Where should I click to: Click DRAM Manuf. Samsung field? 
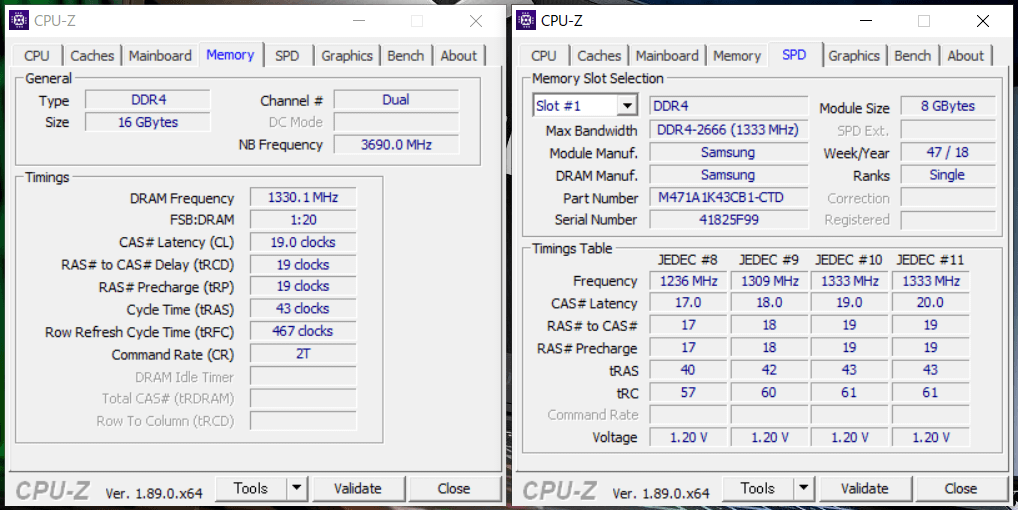[x=728, y=175]
